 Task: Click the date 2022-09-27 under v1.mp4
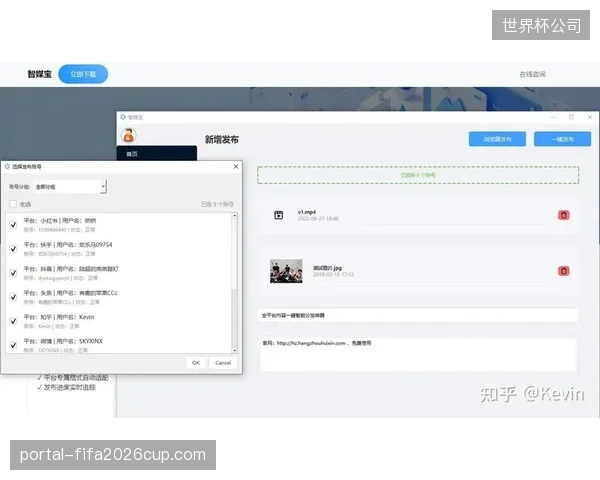coord(318,219)
